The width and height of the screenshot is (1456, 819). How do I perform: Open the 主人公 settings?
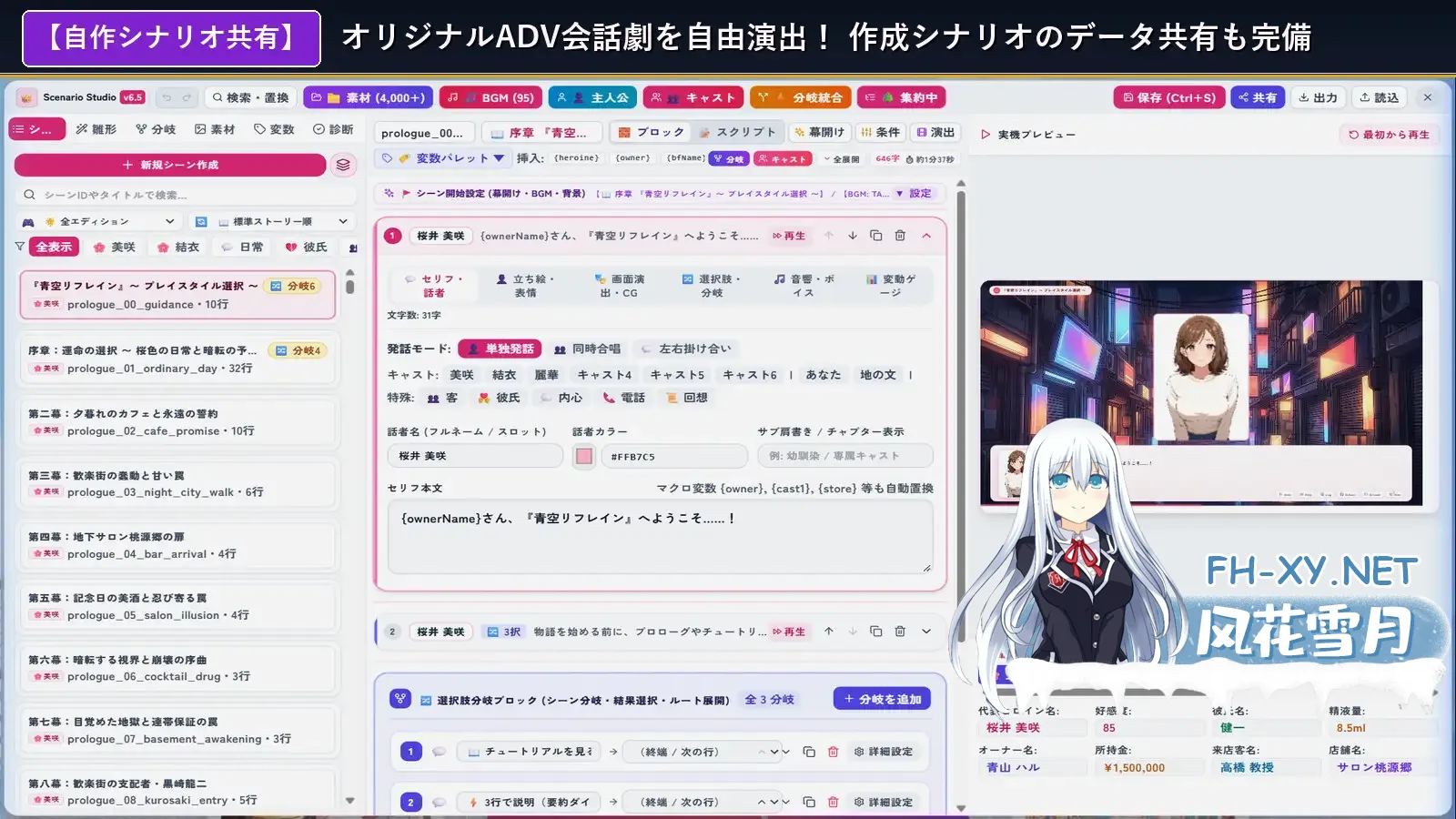coord(592,97)
